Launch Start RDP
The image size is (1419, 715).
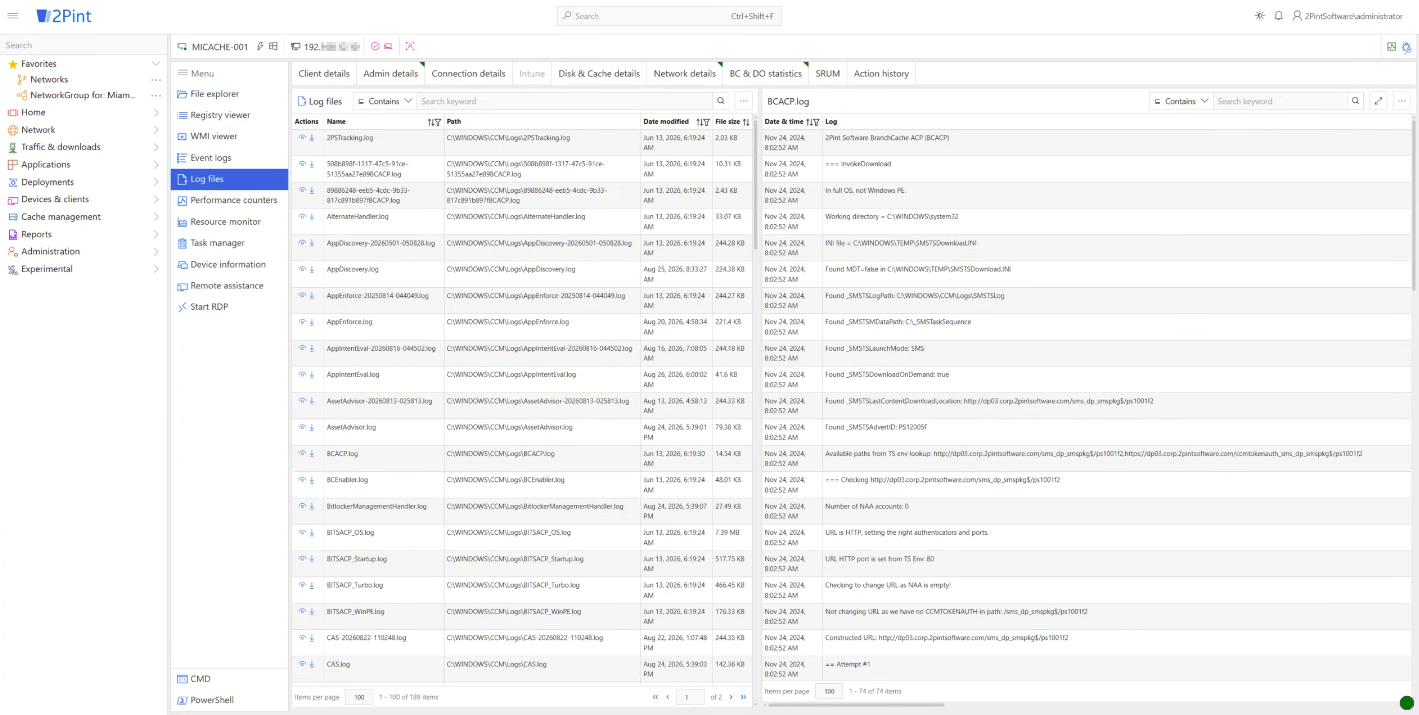click(229, 307)
